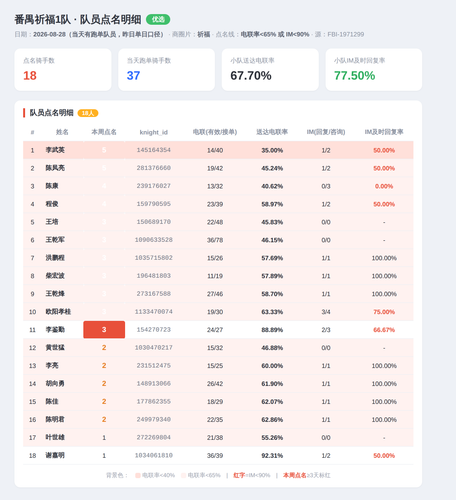The height and width of the screenshot is (500, 456).
Task: Click the source ID FBI-1971299
Action: [x=346, y=34]
